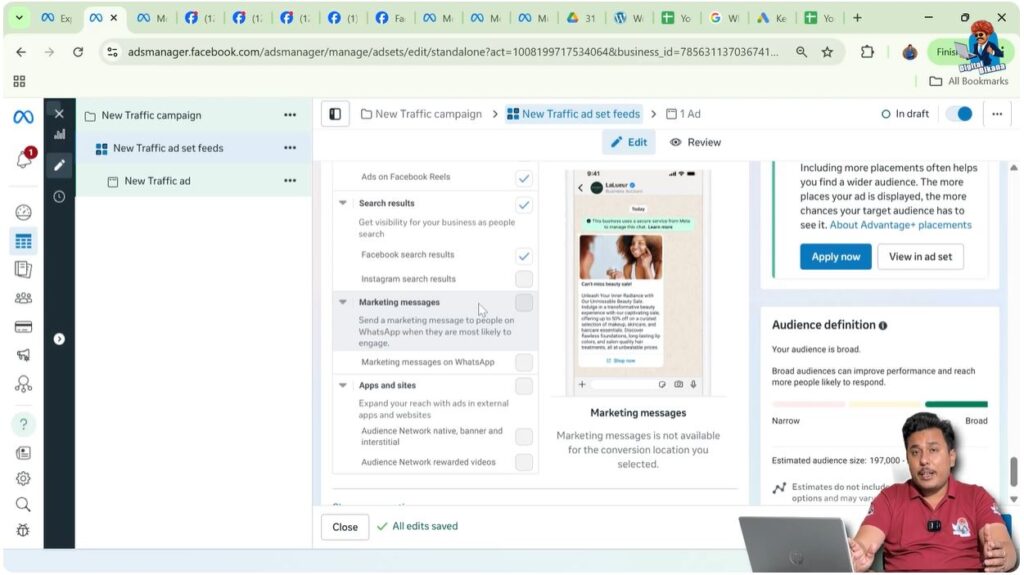Open bug report icon in sidebar
Image resolution: width=1024 pixels, height=575 pixels.
24,530
